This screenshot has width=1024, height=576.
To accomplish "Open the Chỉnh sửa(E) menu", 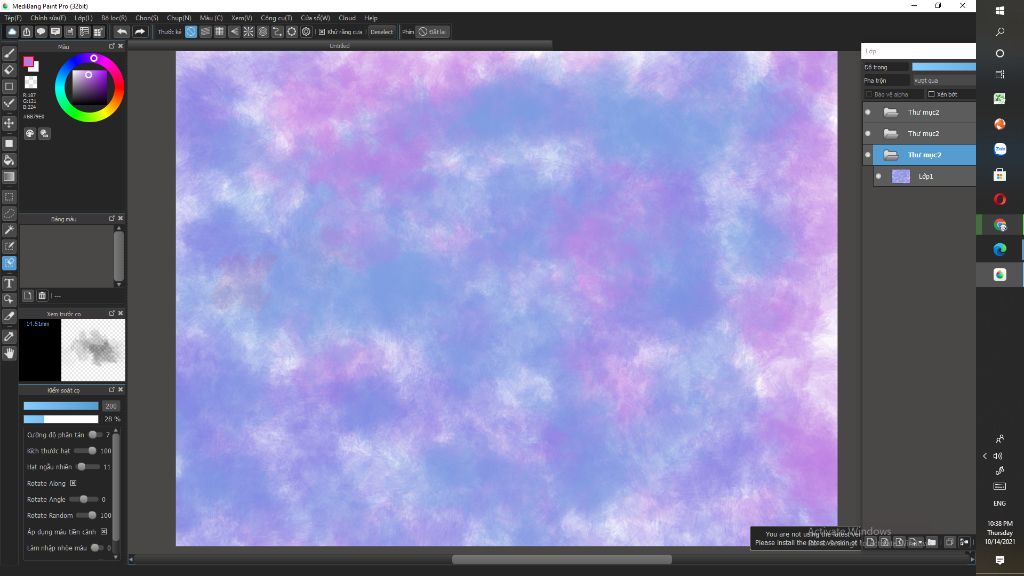I will coord(48,18).
